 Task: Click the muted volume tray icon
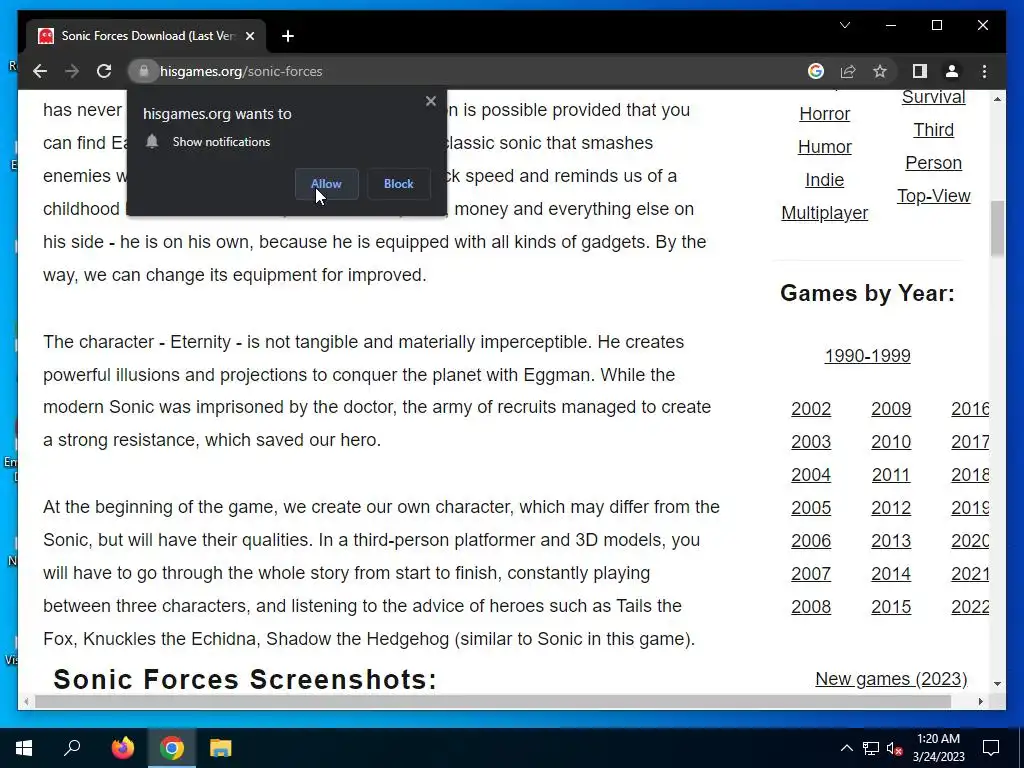tap(895, 748)
